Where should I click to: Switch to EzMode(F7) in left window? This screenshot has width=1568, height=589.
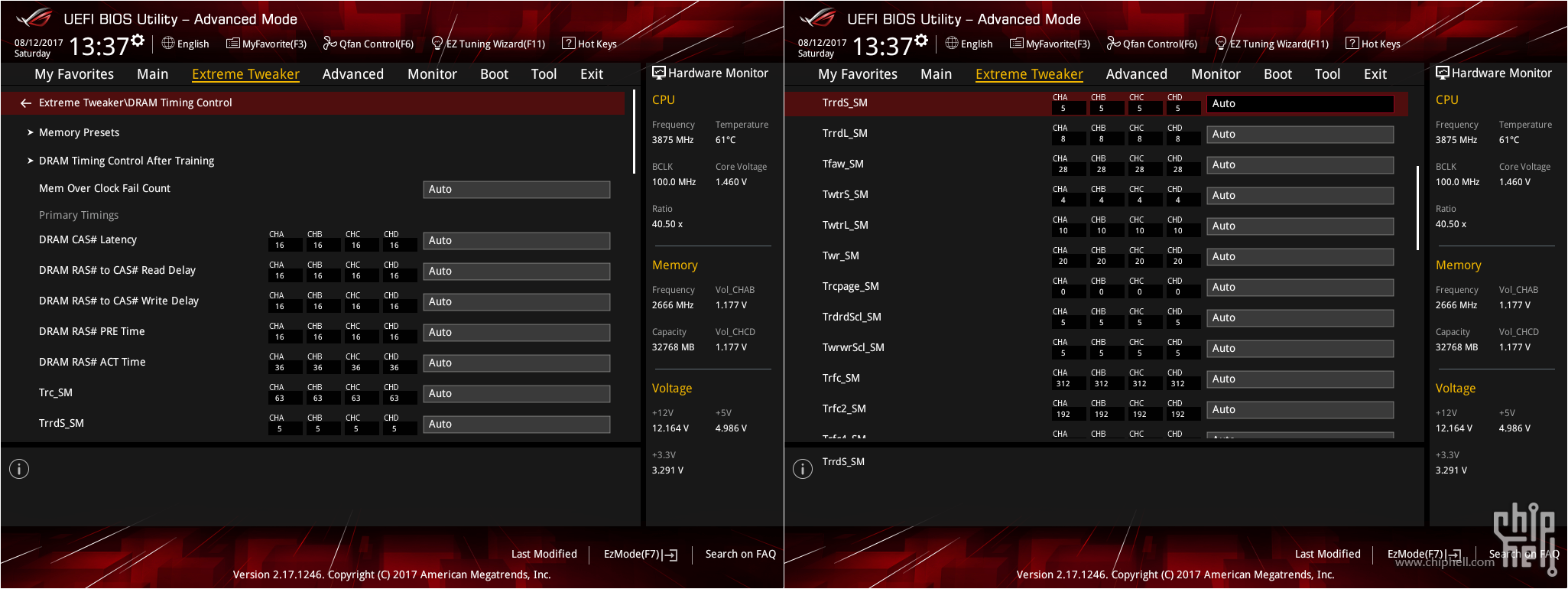pos(641,554)
